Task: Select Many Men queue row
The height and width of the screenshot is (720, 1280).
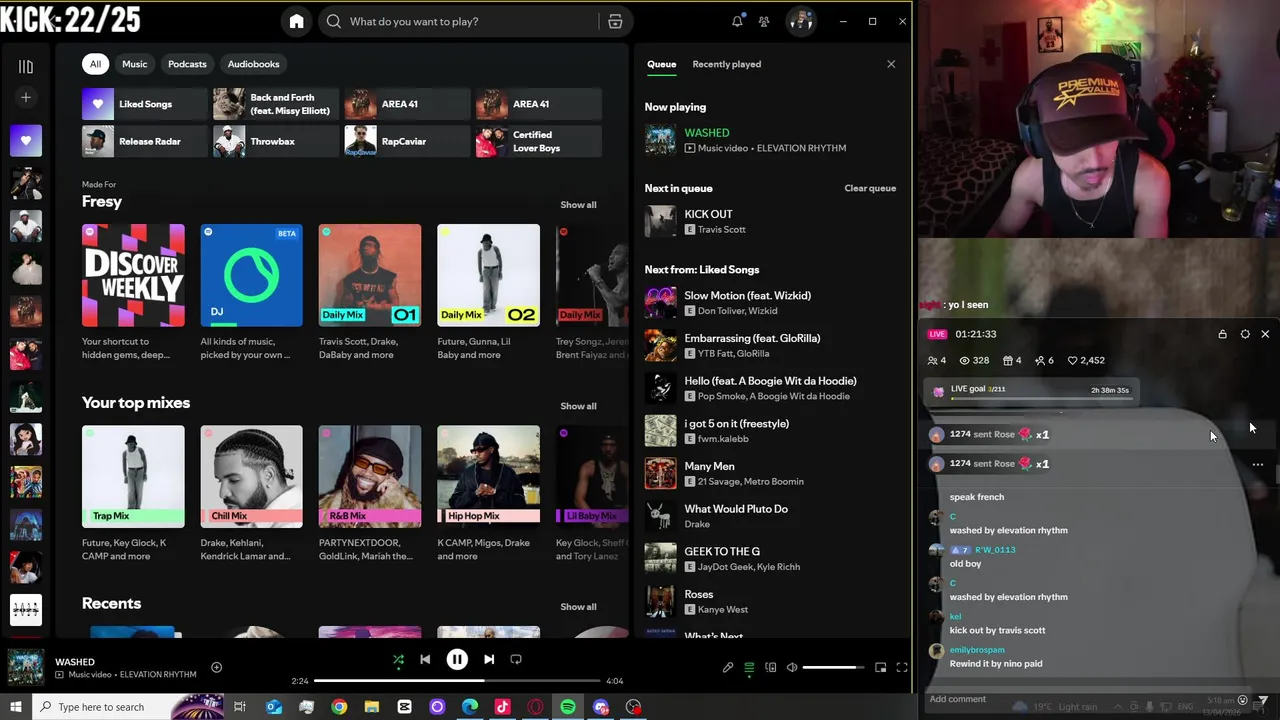Action: [x=770, y=473]
